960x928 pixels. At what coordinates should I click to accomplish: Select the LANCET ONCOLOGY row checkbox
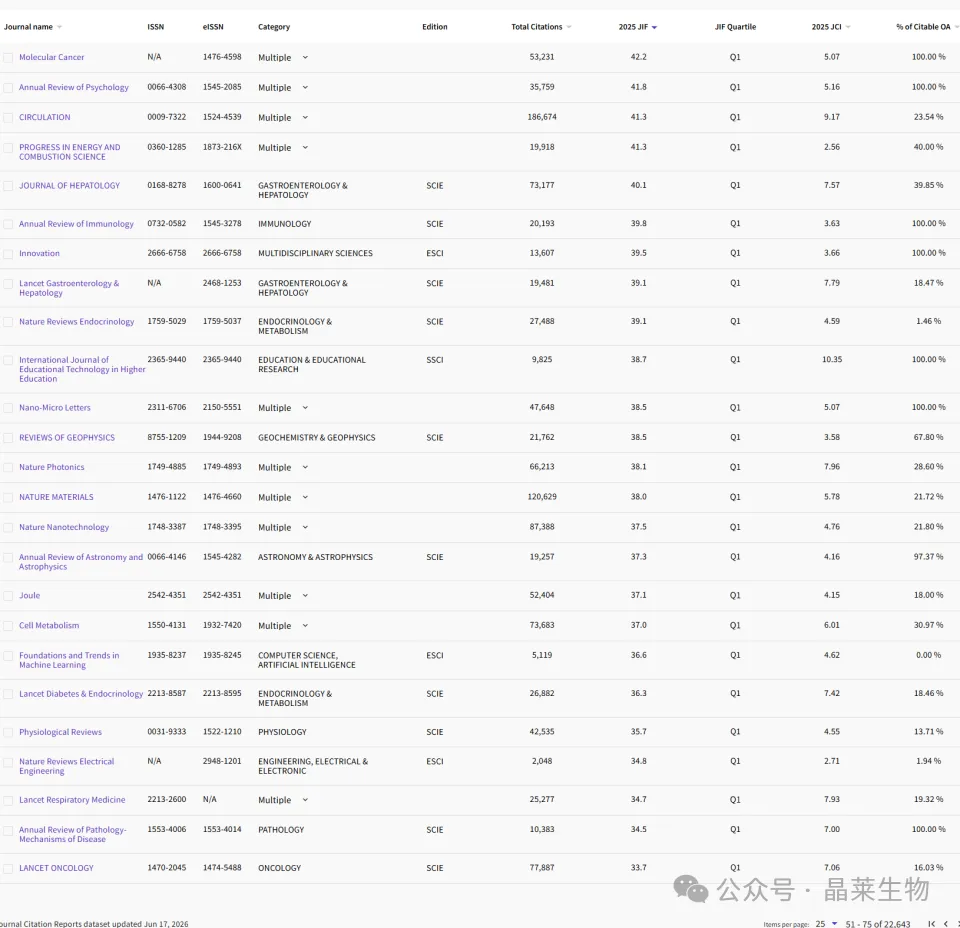point(8,868)
